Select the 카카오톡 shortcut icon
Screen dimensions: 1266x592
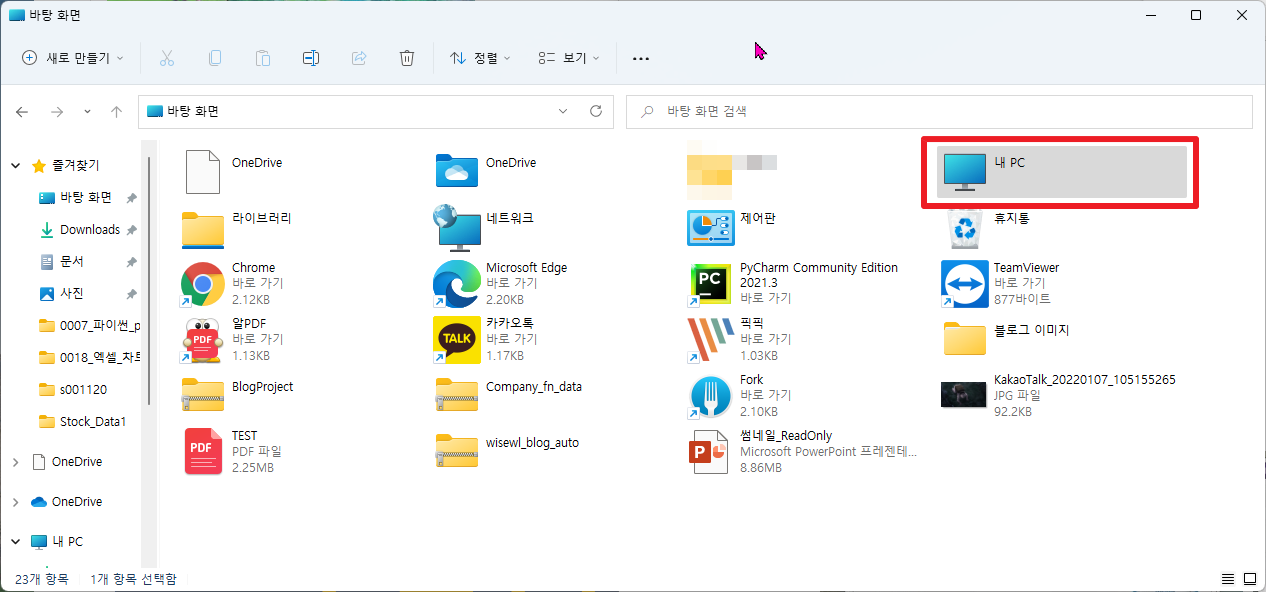coord(456,340)
